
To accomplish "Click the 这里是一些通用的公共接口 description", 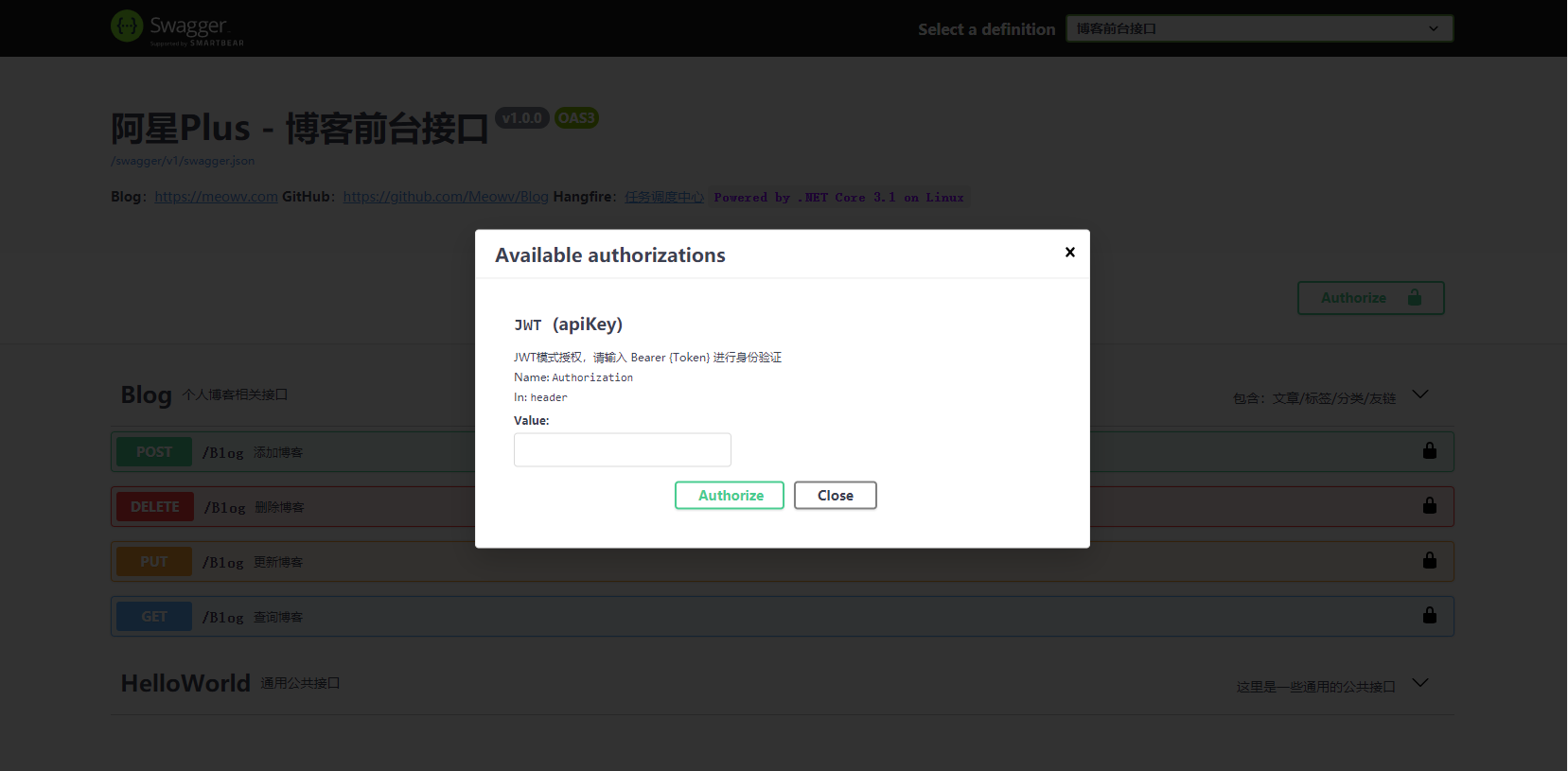I will point(1315,687).
